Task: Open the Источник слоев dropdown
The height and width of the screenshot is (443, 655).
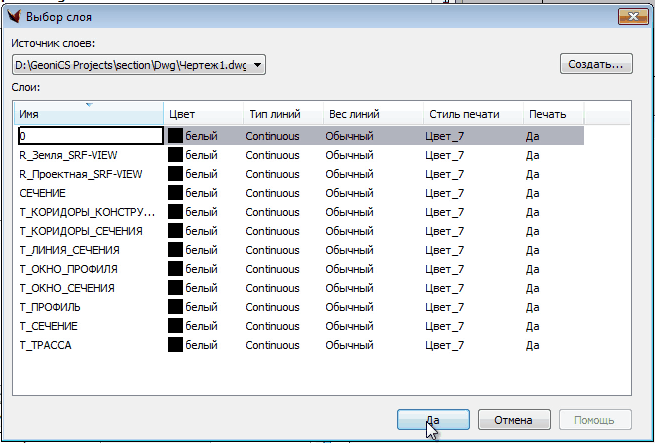Action: 258,65
